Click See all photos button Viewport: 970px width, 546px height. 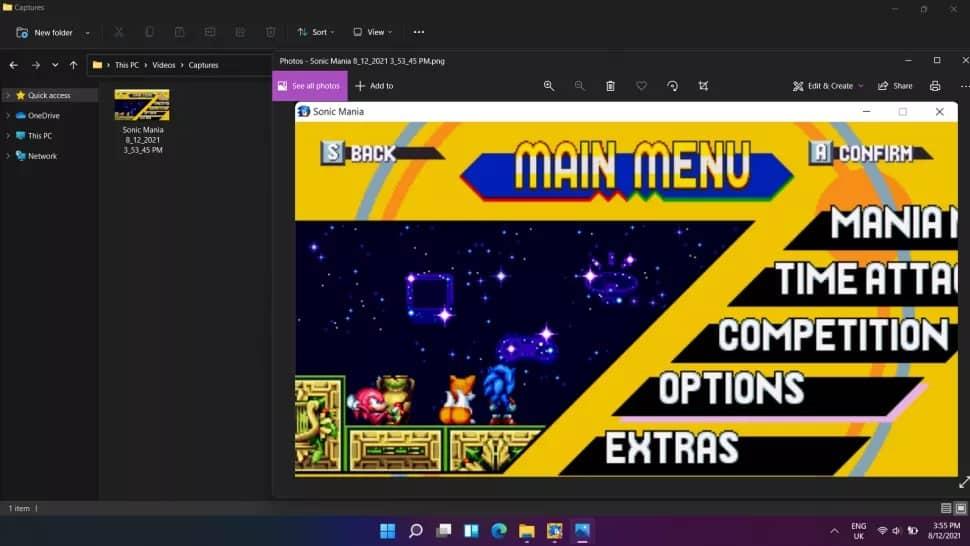pos(309,86)
